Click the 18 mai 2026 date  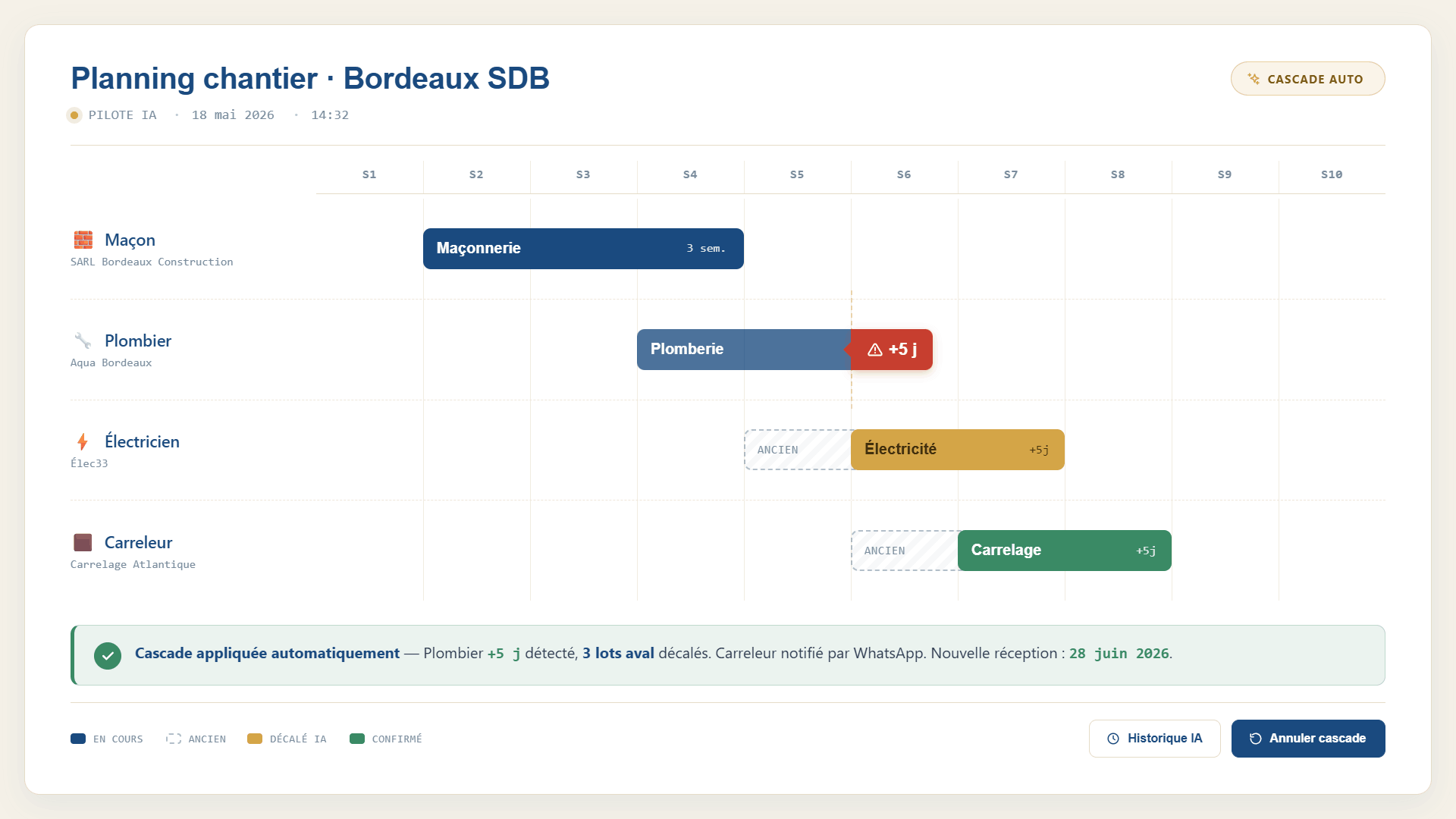pyautogui.click(x=233, y=115)
